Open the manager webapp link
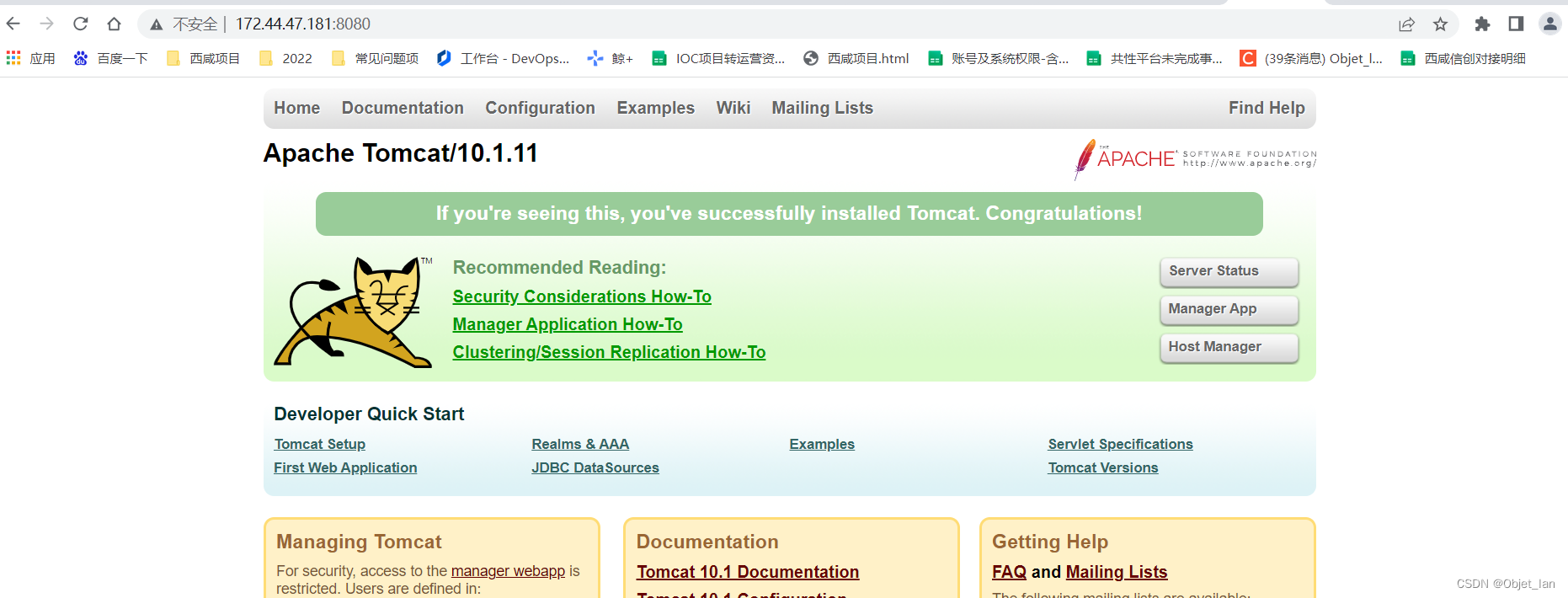The height and width of the screenshot is (598, 1568). tap(508, 571)
